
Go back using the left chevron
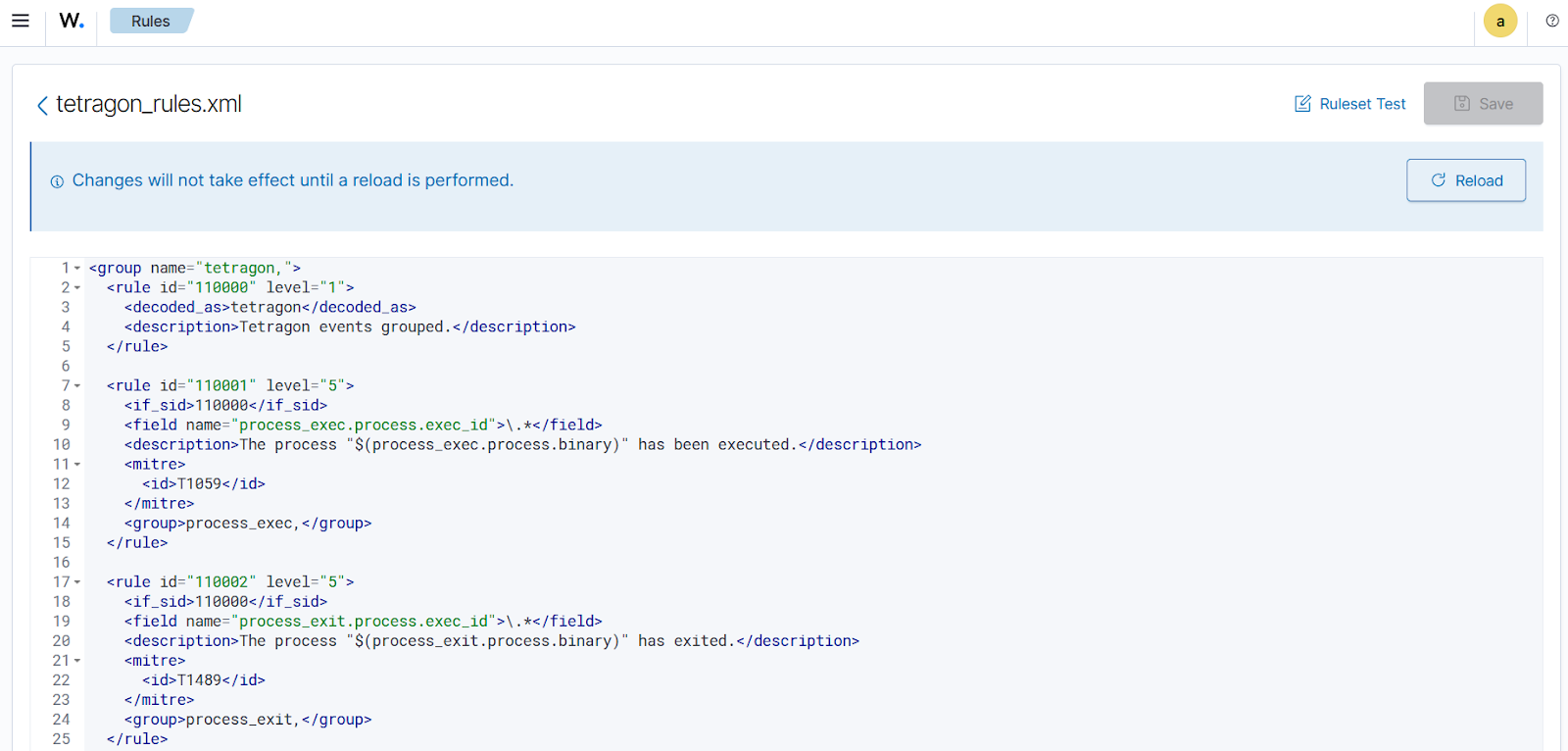coord(42,105)
